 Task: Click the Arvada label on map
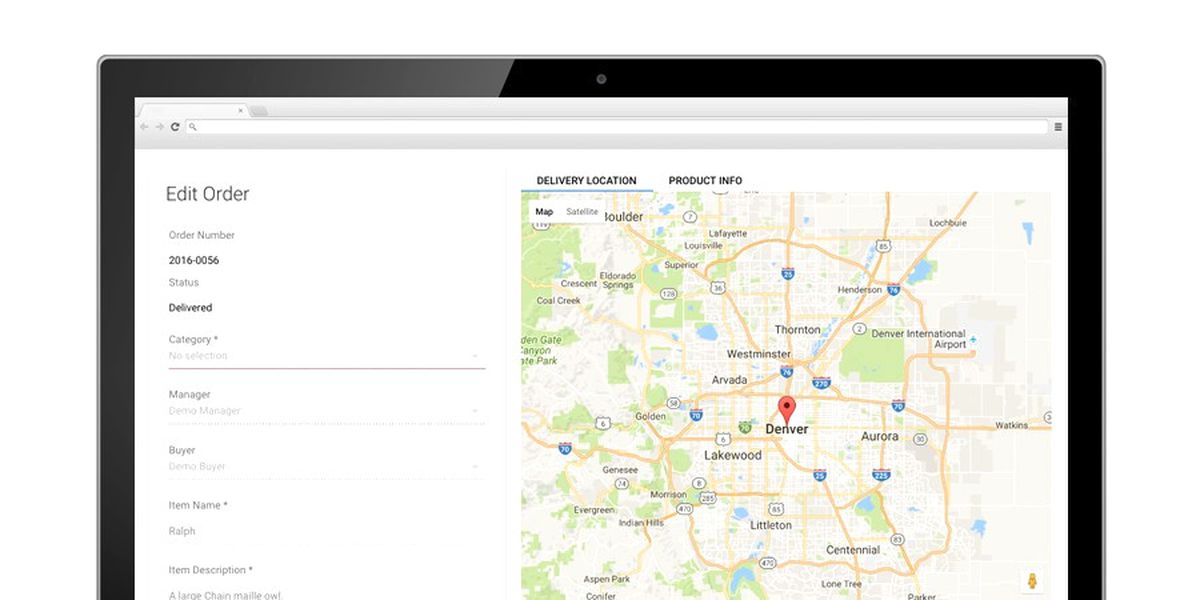[729, 380]
